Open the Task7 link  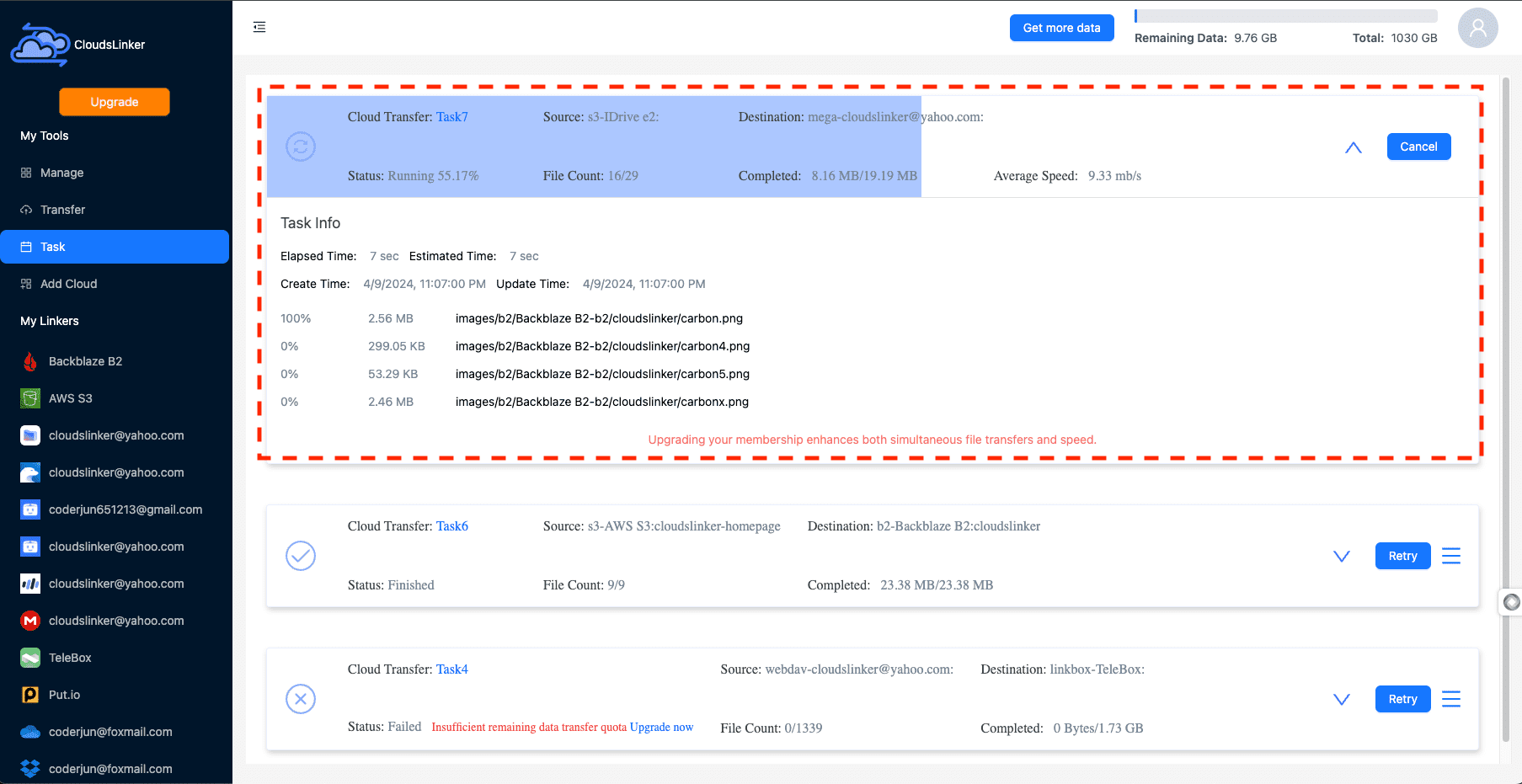pos(452,117)
